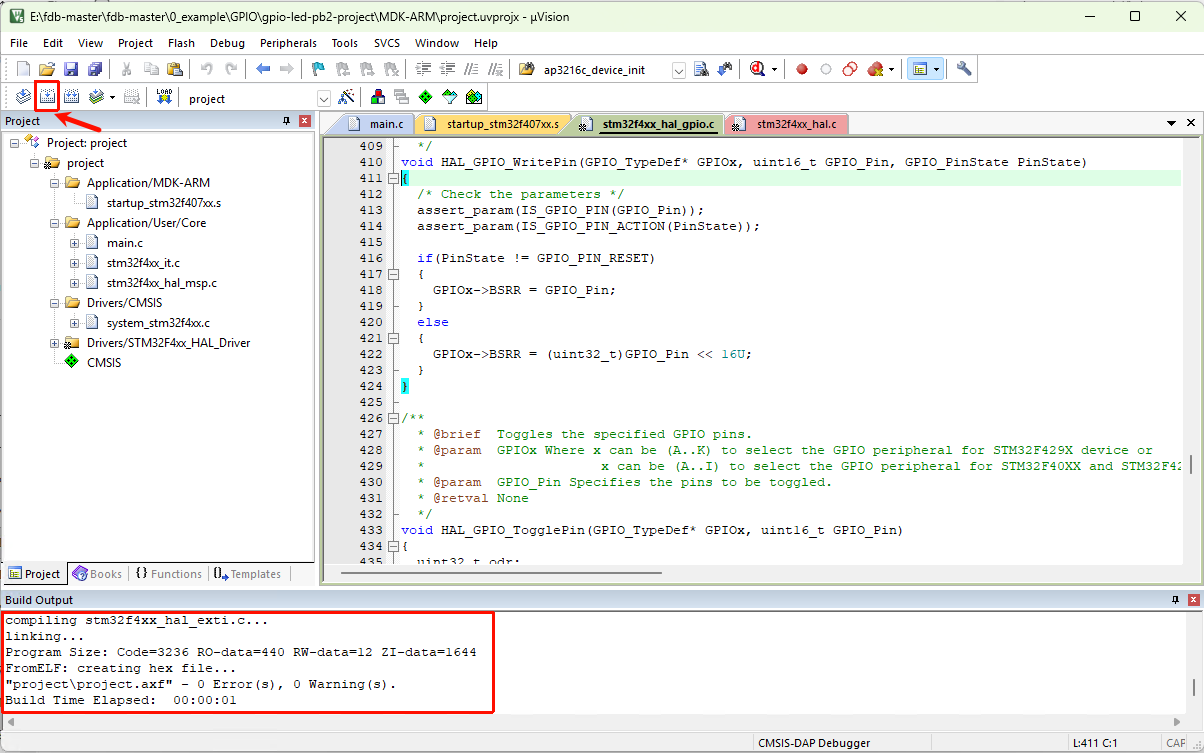The width and height of the screenshot is (1204, 753).
Task: Click the Rebuild all target files icon
Action: pyautogui.click(x=71, y=97)
